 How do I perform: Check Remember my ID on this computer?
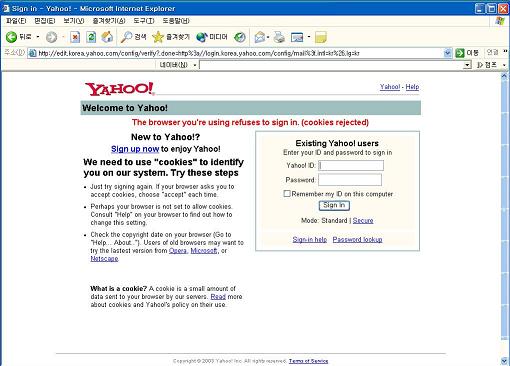point(287,193)
